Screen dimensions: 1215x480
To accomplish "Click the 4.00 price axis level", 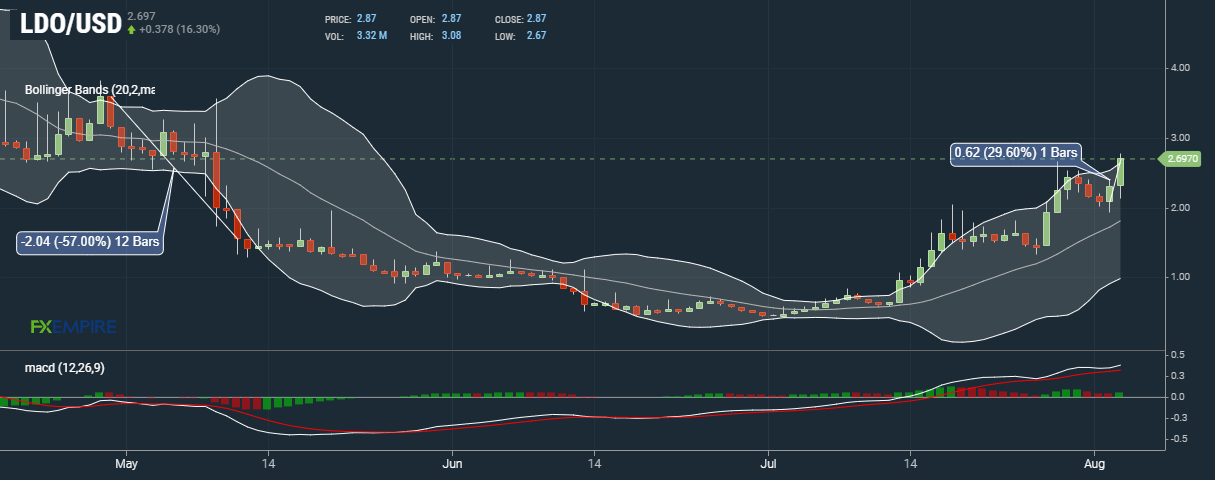I will point(1179,68).
